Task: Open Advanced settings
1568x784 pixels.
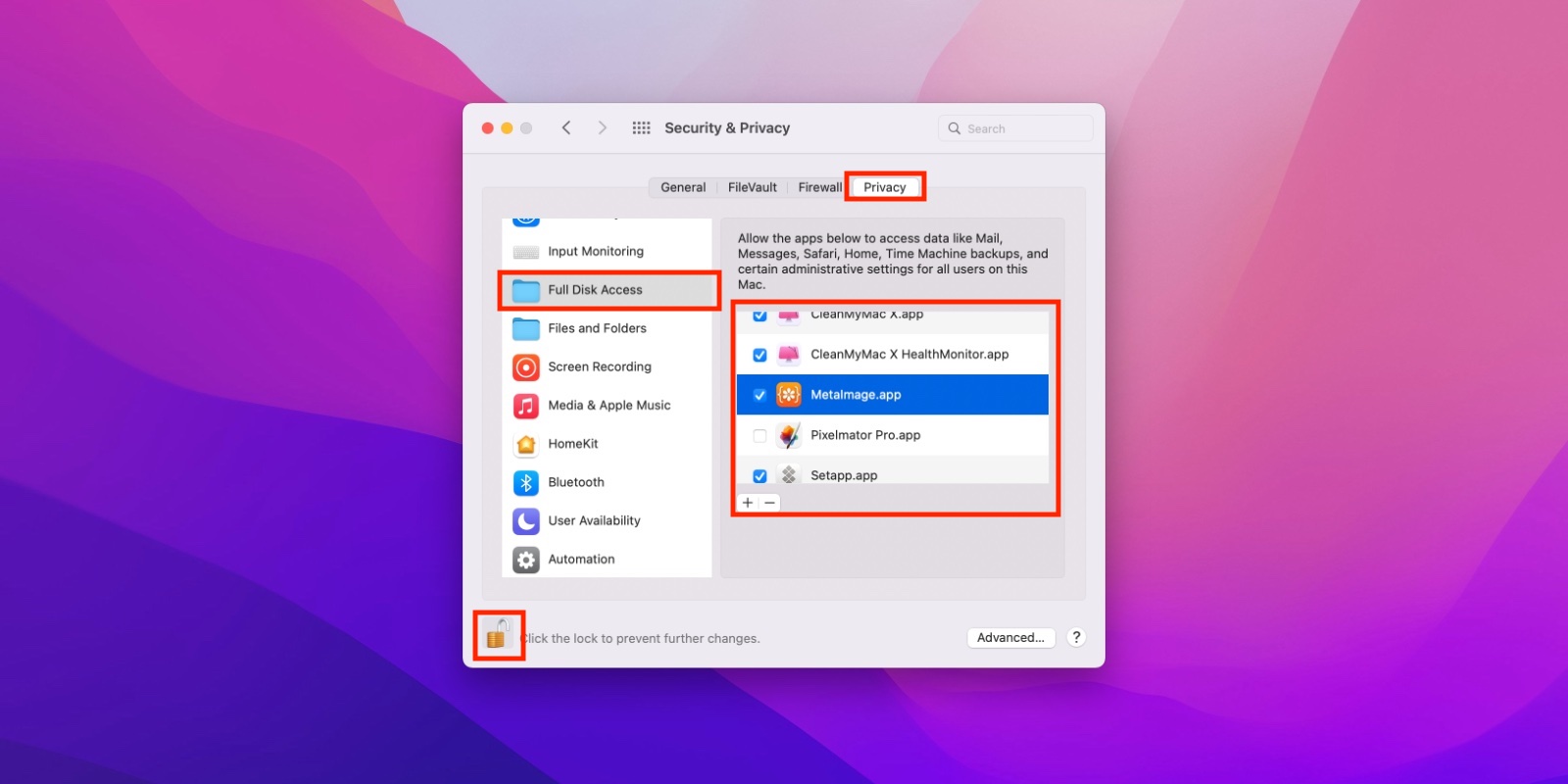Action: [x=1010, y=637]
